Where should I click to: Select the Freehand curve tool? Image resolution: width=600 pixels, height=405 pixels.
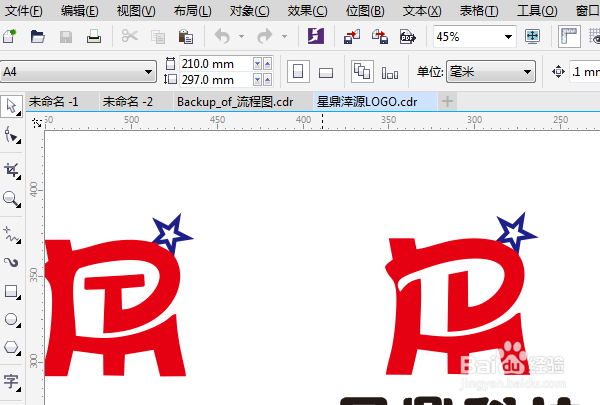(12, 234)
